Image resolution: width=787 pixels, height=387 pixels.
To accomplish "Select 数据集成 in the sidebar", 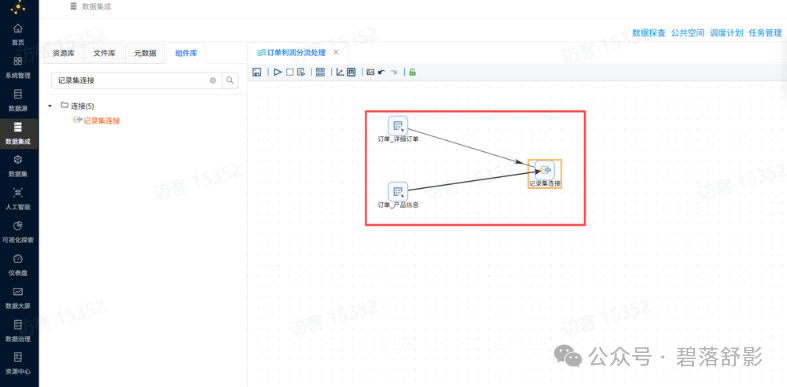I will coord(18,134).
